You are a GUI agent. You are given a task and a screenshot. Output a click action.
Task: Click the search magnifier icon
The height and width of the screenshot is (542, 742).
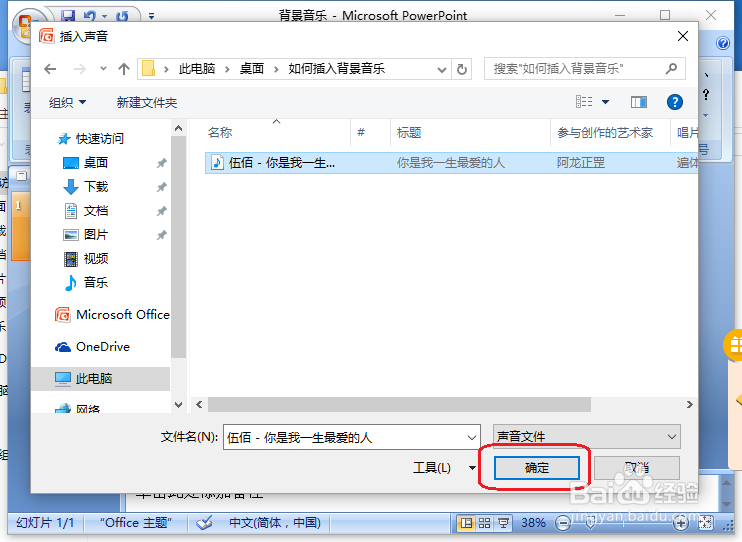[671, 69]
